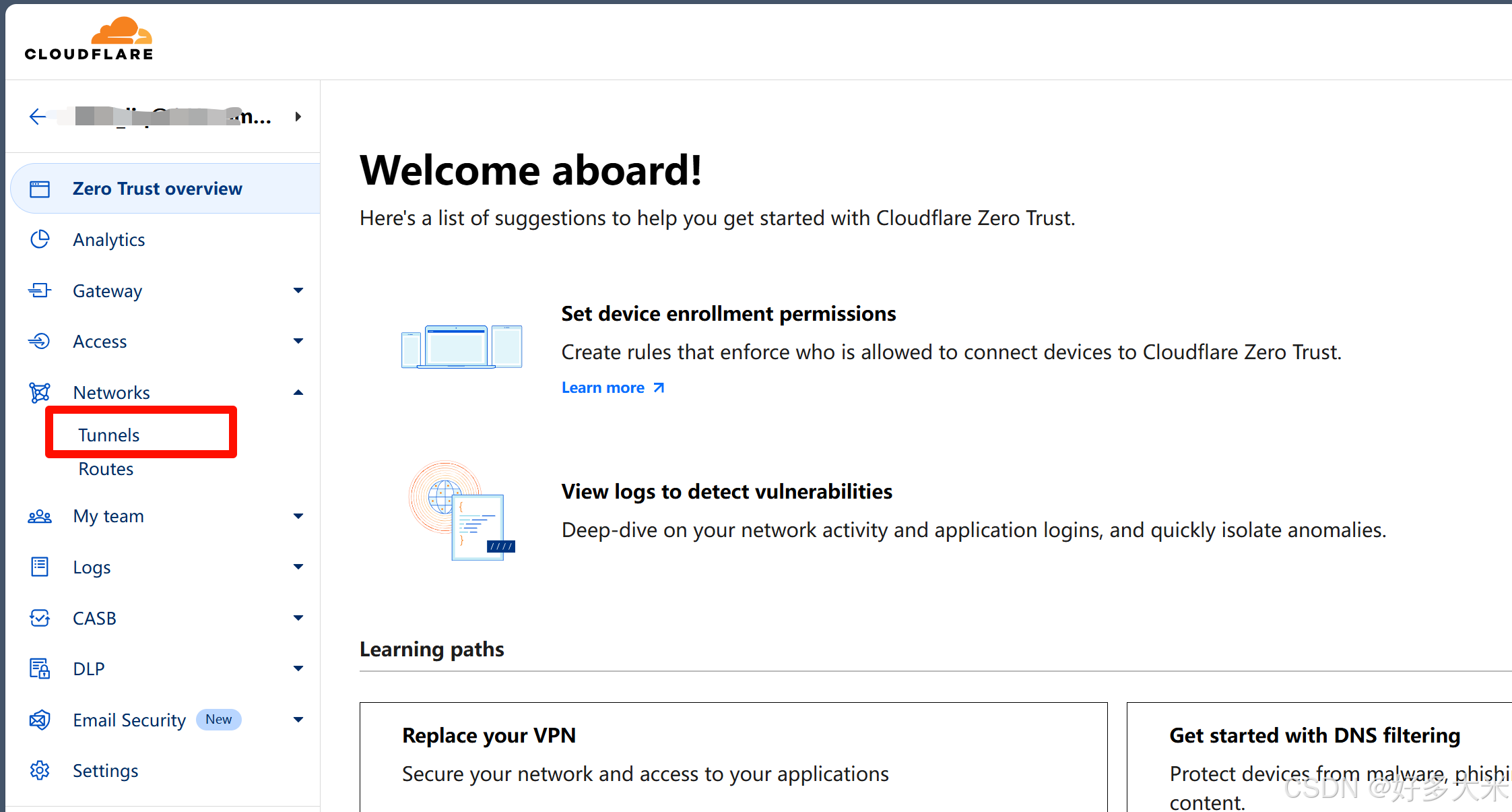Click the back arrow icon
Viewport: 1512px width, 812px height.
(38, 117)
